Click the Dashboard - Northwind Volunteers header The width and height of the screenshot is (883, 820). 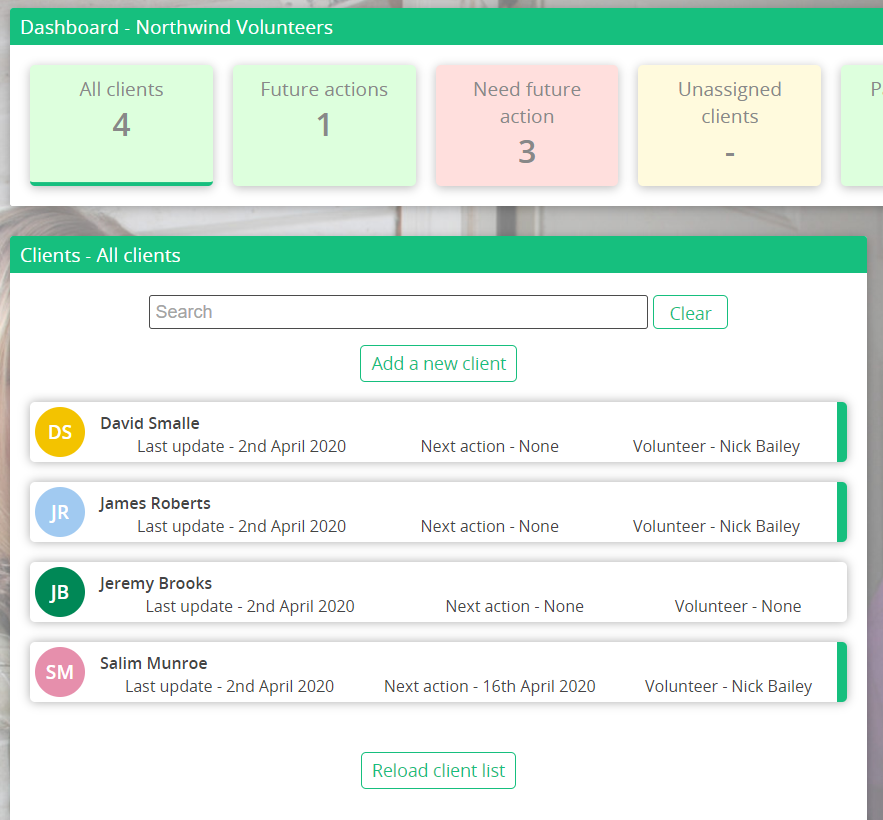[x=177, y=27]
